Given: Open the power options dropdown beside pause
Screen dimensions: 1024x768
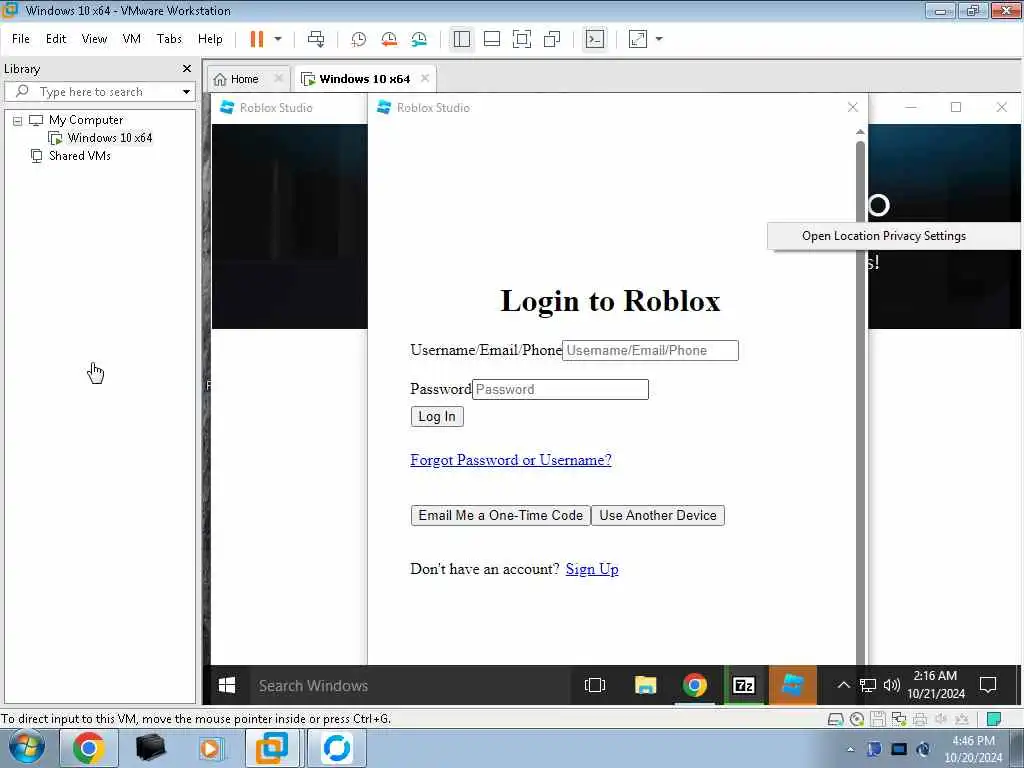Looking at the screenshot, I should 278,39.
